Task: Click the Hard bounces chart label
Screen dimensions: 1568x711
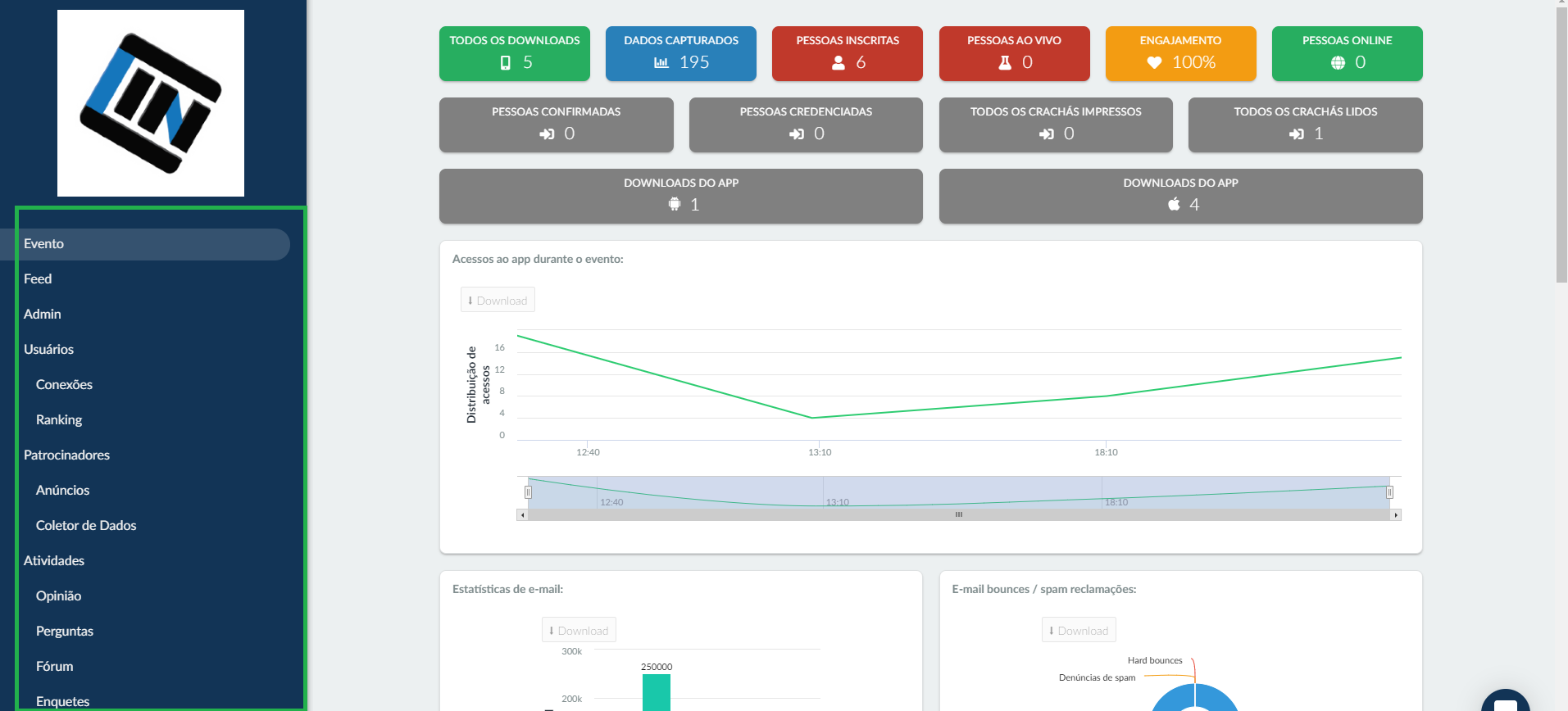Action: 1155,660
